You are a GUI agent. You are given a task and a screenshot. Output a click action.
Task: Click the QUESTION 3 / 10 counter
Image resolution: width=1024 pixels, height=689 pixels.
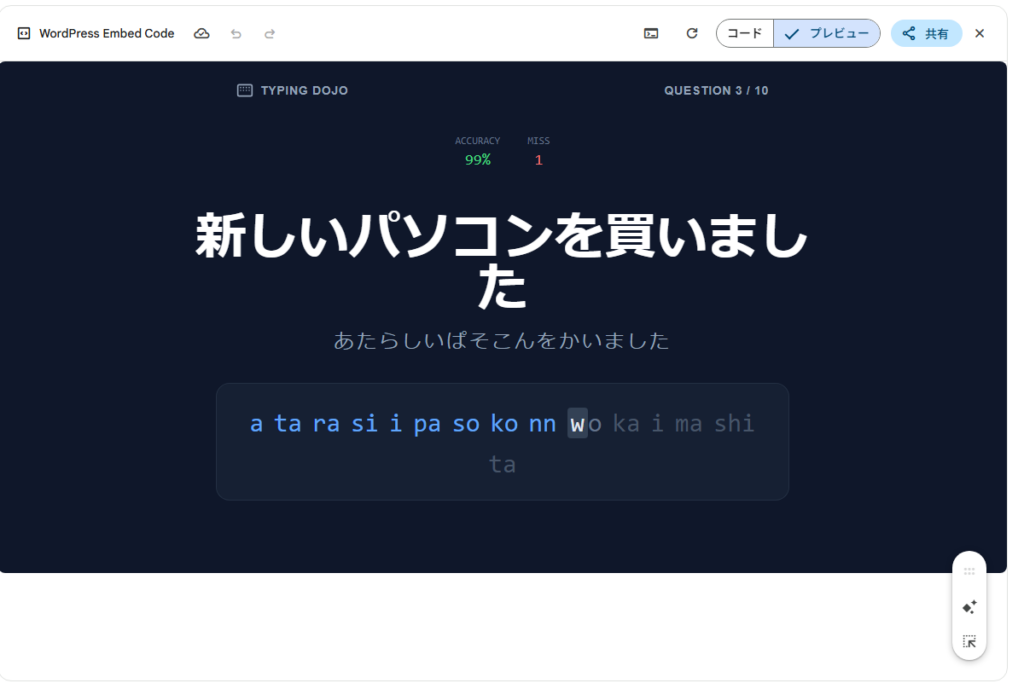click(716, 91)
